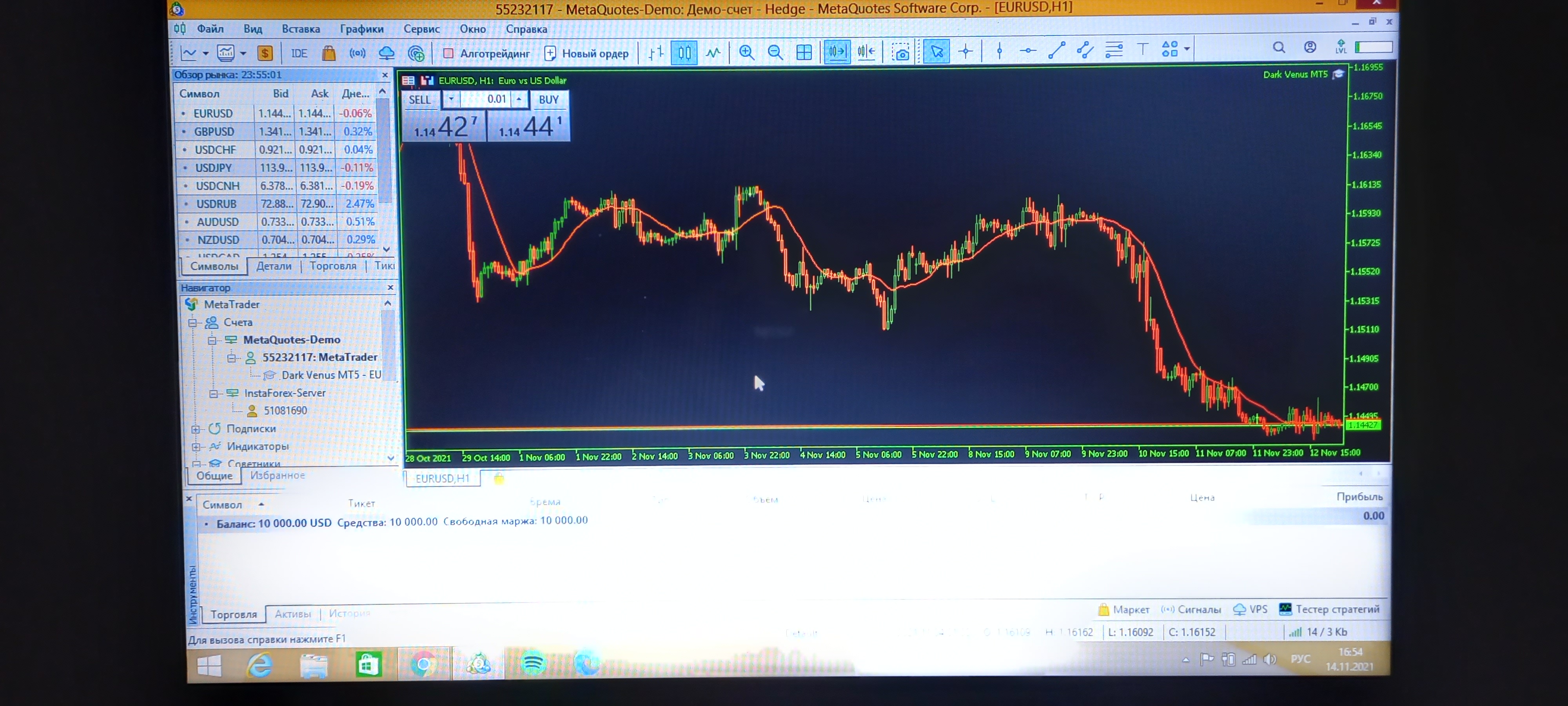Open the Вид menu
1568x706 pixels.
(x=252, y=29)
